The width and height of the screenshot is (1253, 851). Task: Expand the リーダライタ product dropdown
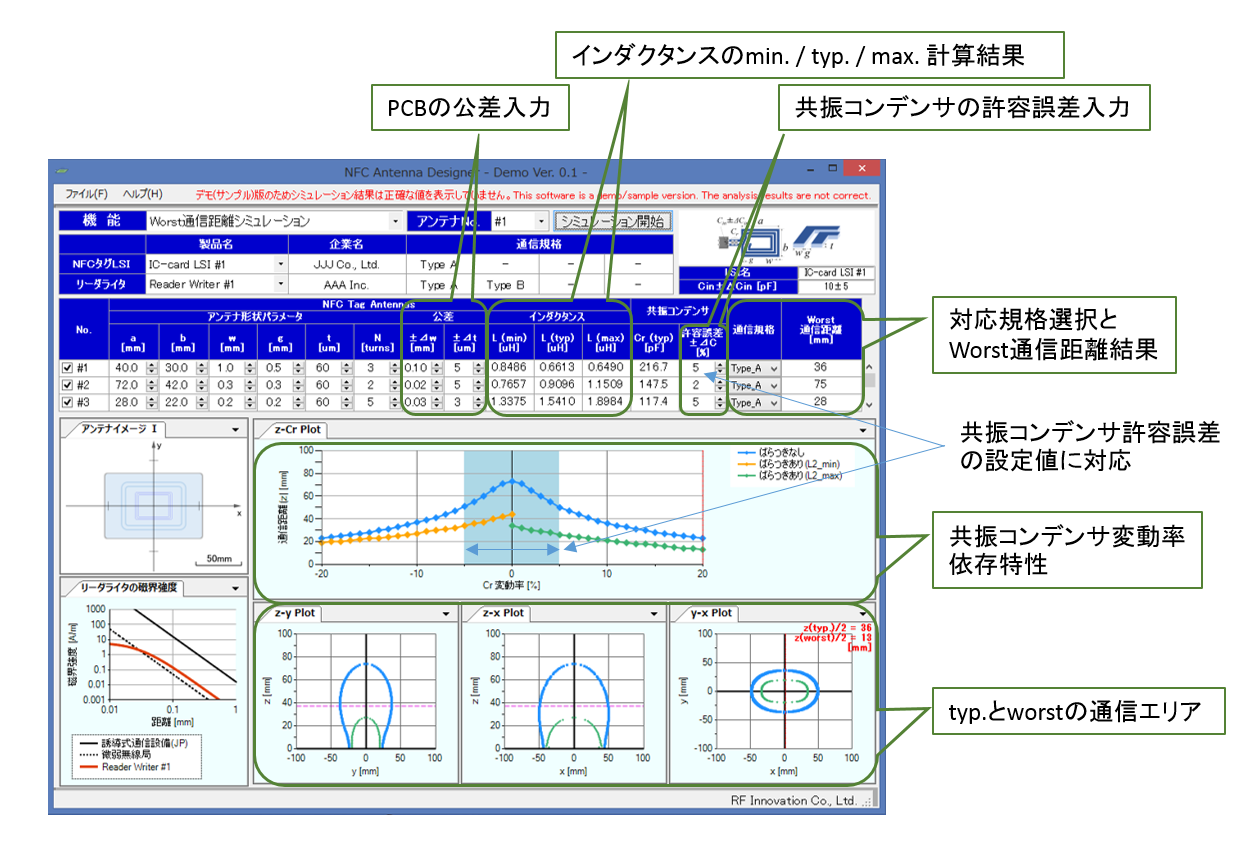pos(281,284)
